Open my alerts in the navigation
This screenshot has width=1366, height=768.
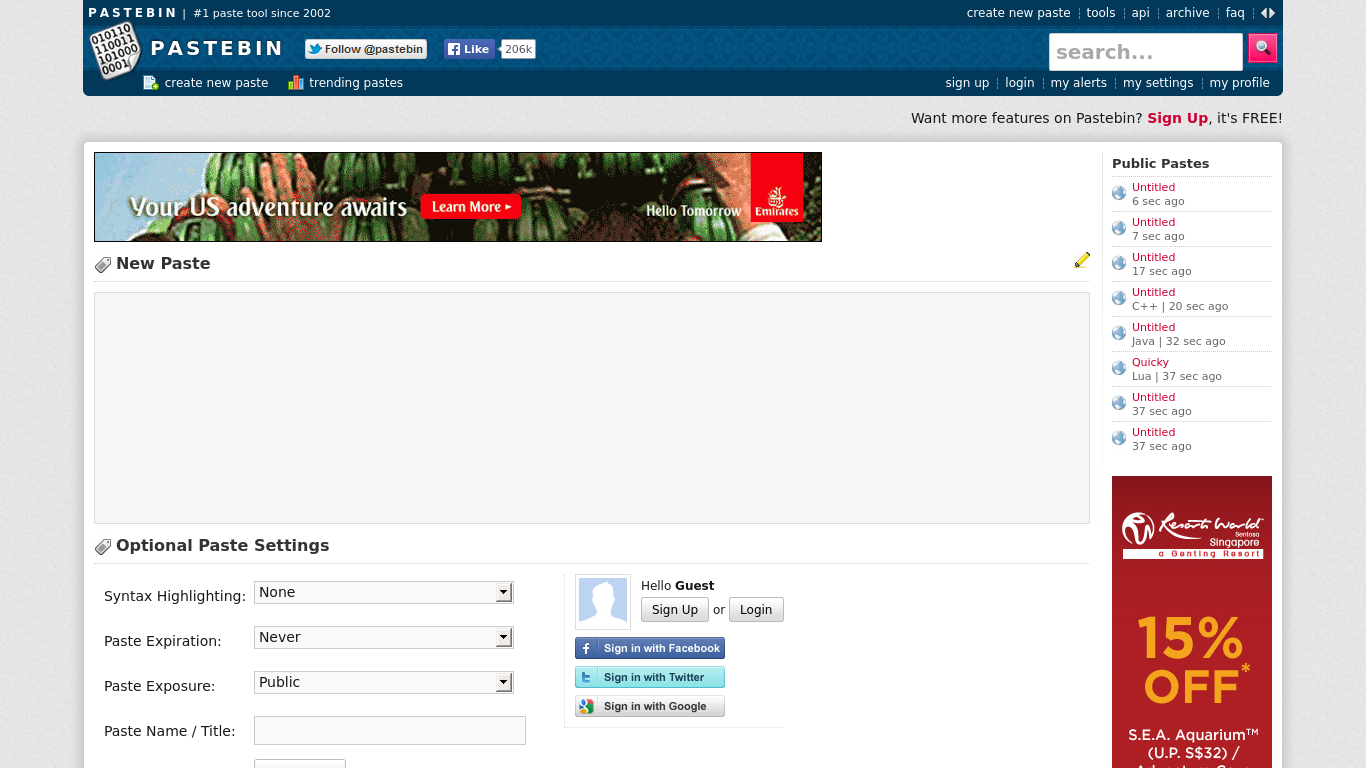1079,83
